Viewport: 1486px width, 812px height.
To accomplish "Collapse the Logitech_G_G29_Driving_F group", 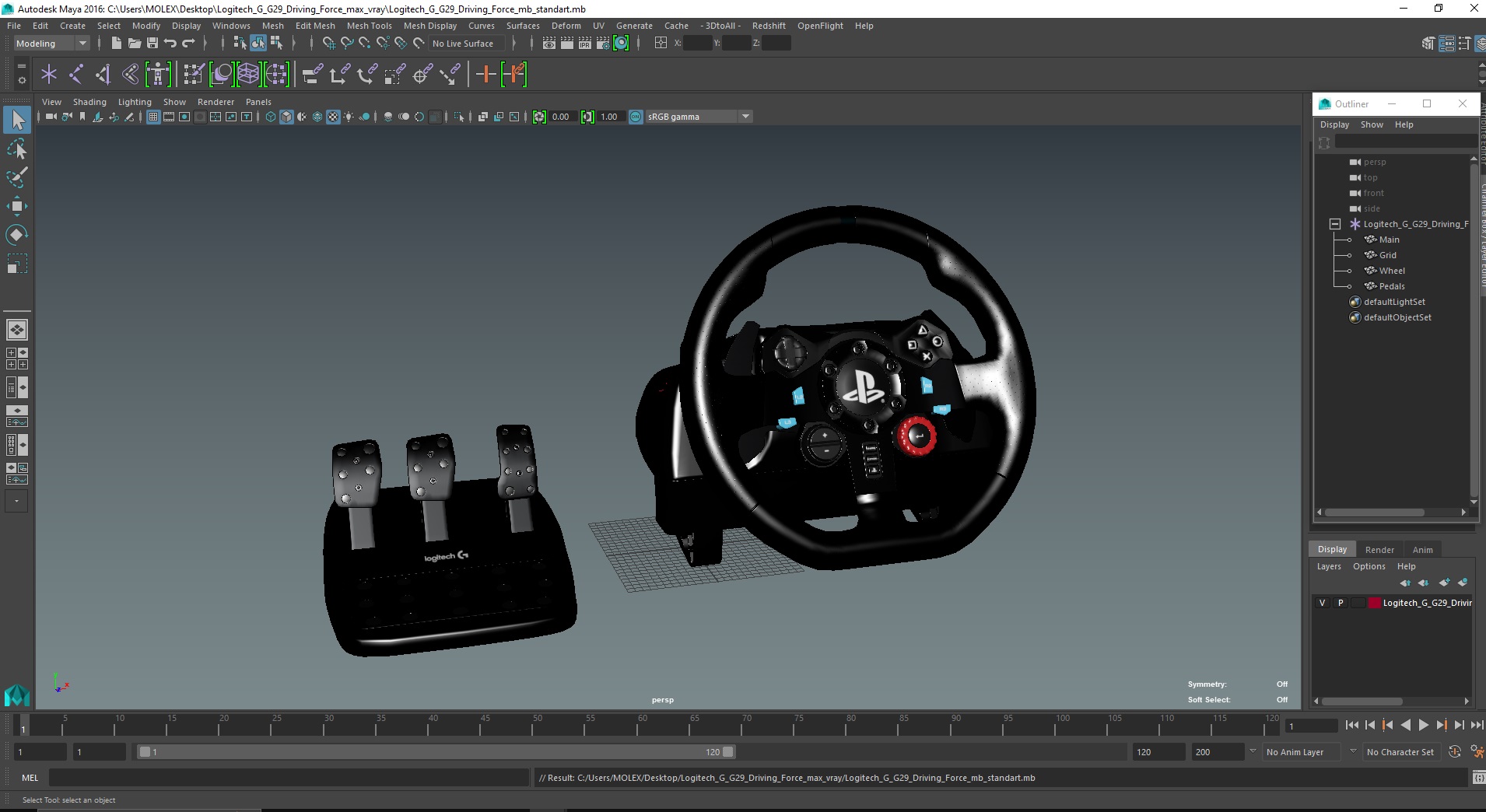I will (1335, 224).
